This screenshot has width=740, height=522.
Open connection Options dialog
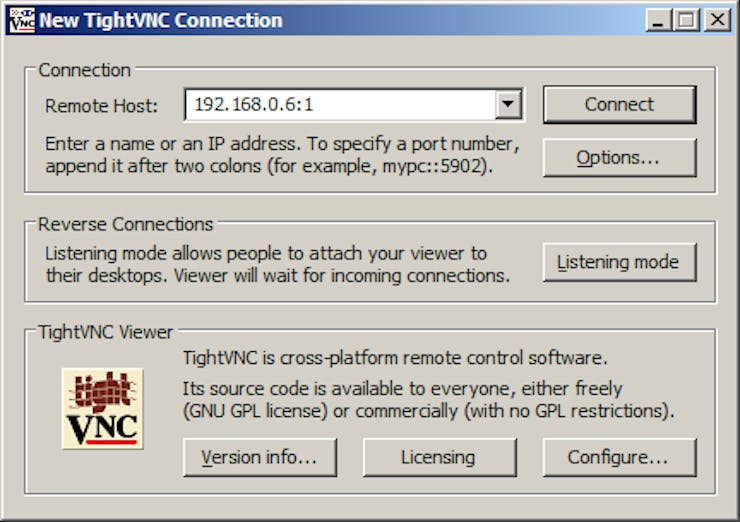[620, 158]
